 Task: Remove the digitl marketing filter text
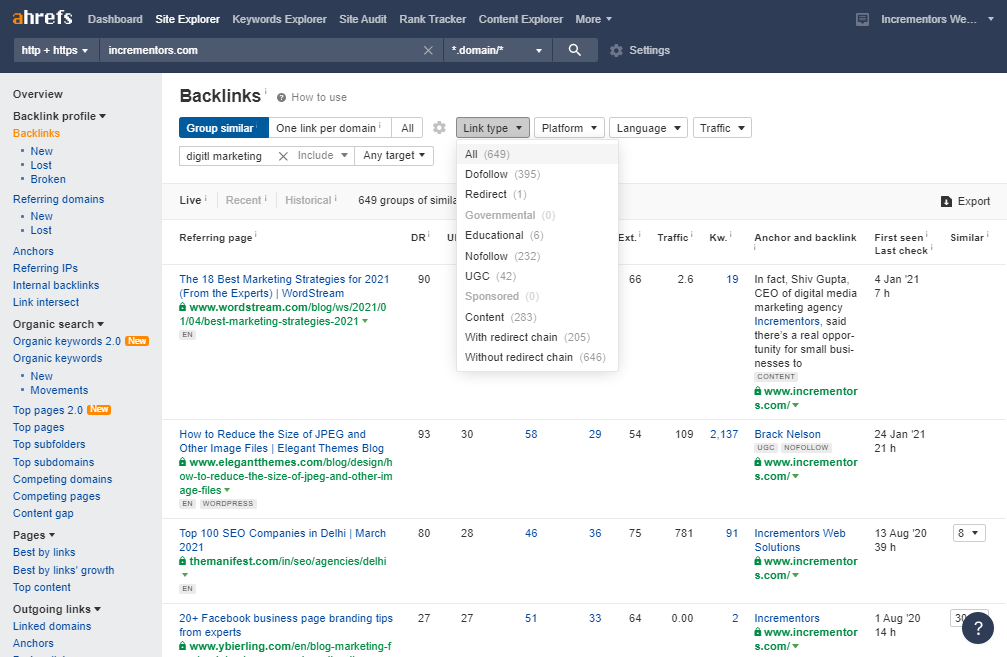tap(283, 156)
